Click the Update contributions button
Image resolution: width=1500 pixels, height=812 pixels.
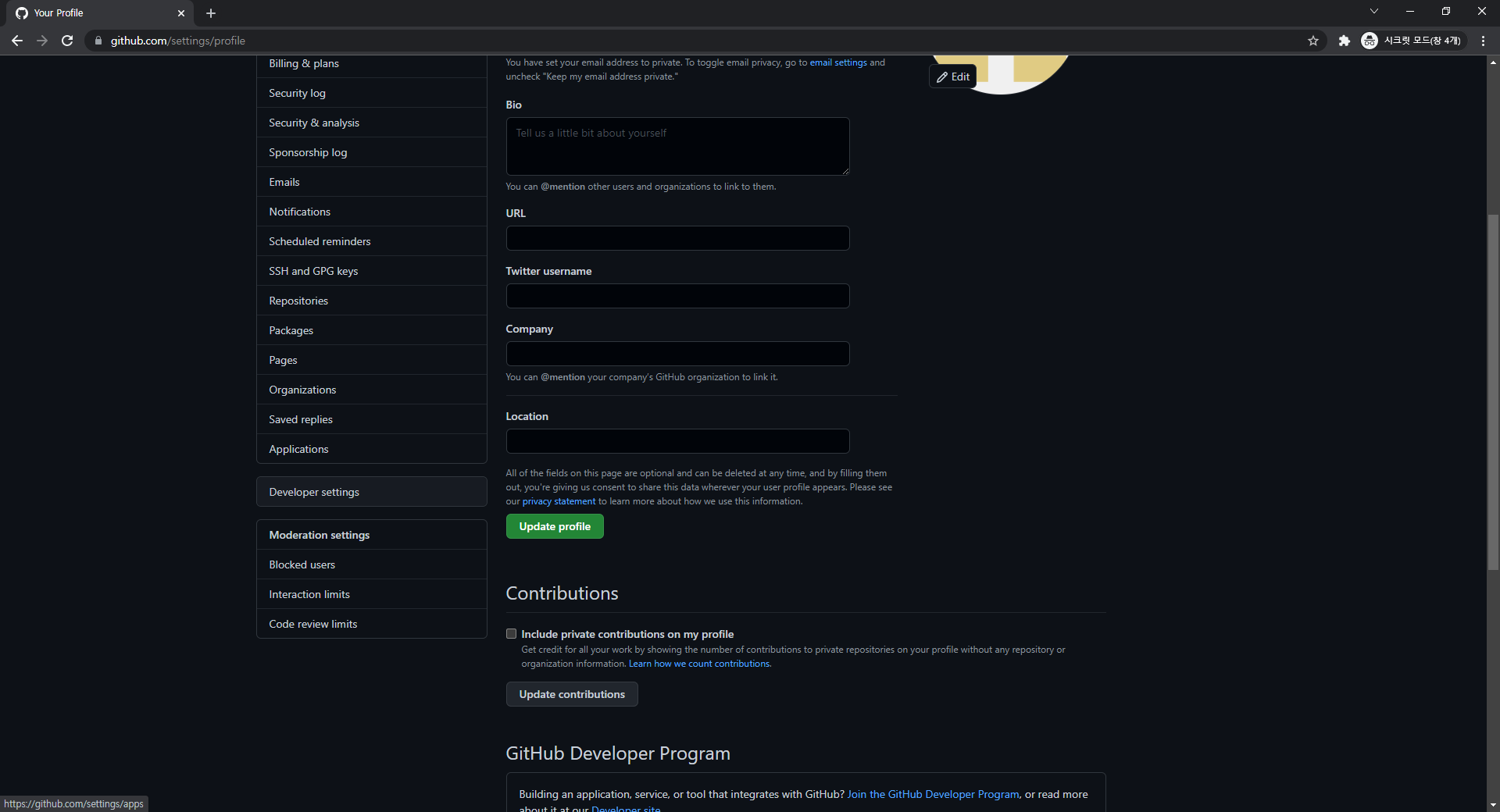(x=572, y=694)
